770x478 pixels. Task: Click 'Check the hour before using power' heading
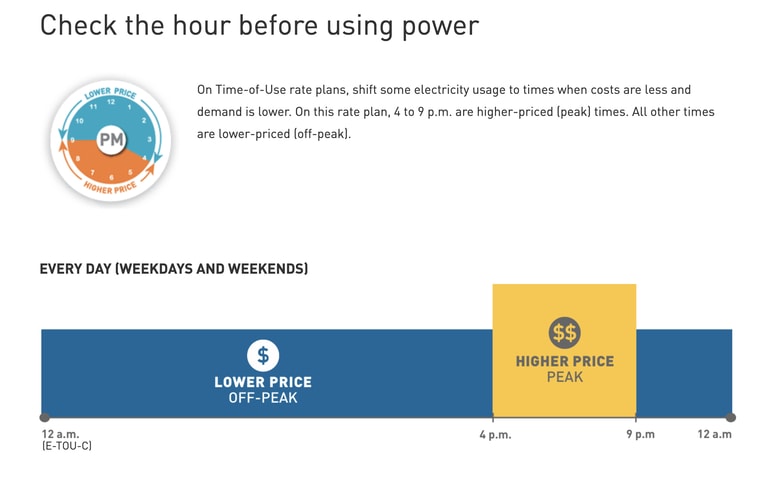259,26
